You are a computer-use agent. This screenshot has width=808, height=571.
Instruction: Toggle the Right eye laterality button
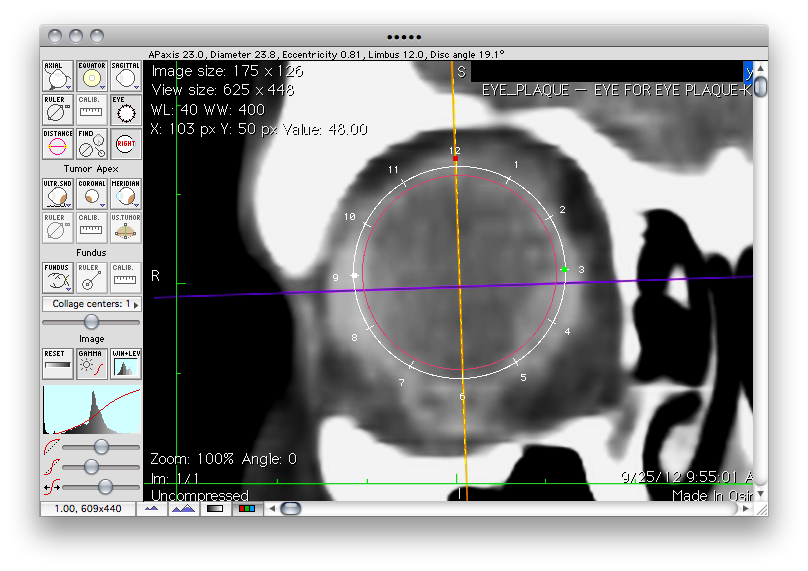pyautogui.click(x=126, y=144)
